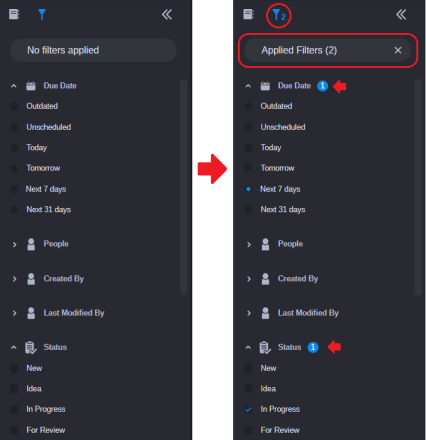426x440 pixels.
Task: Collapse Due Date section in left panel
Action: click(x=14, y=86)
